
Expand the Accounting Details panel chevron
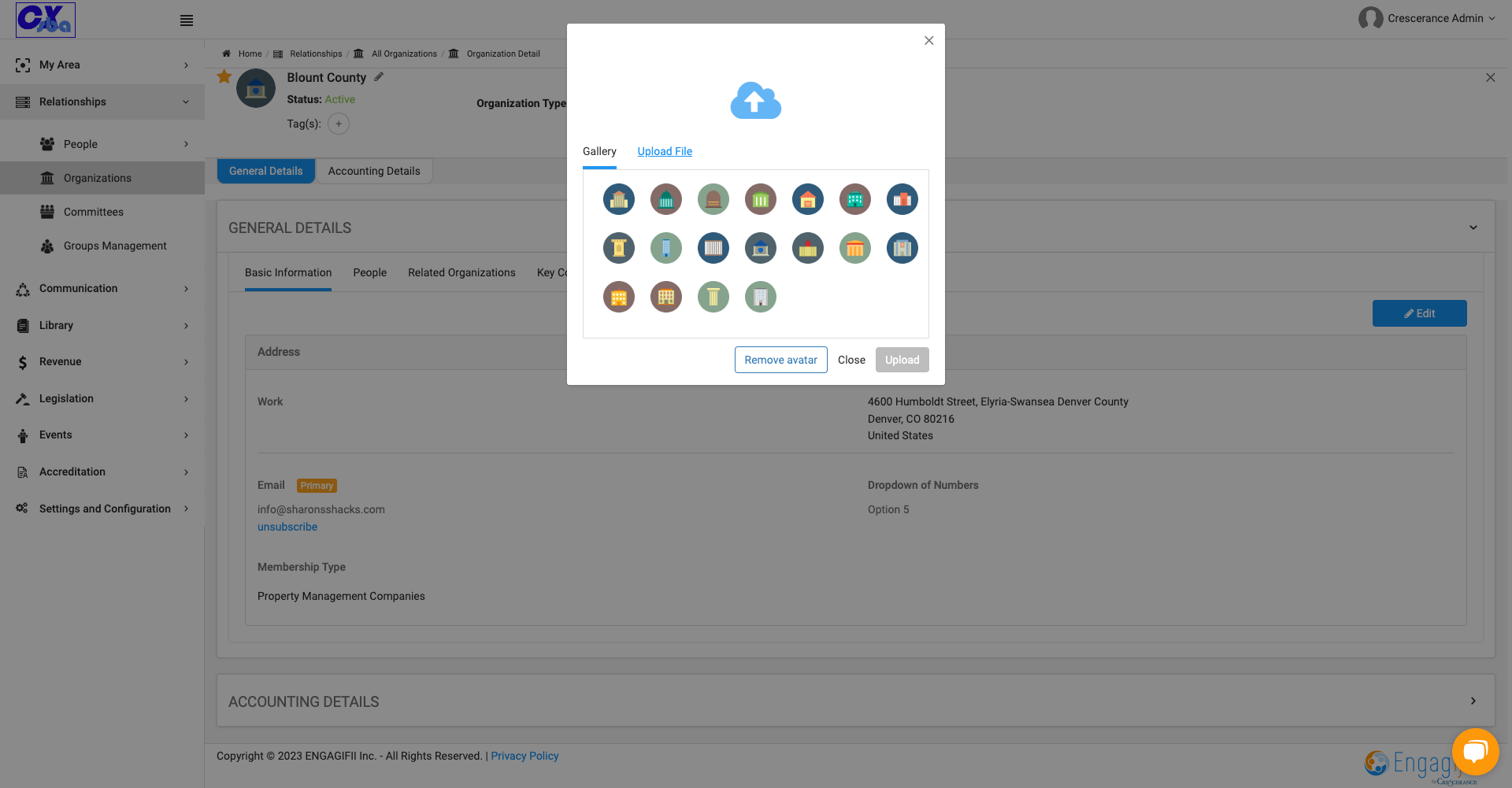1473,701
